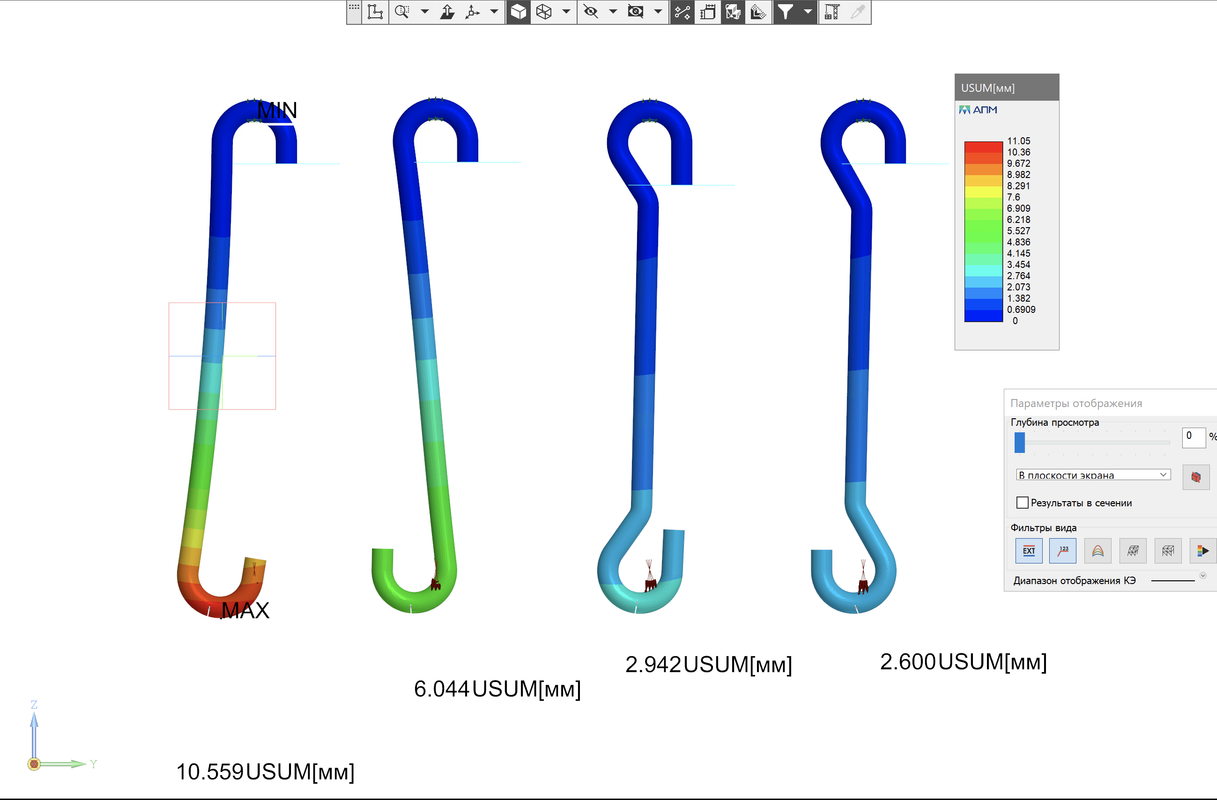Open the boxed-eye visibility dropdown arrow
The width and height of the screenshot is (1217, 800).
(x=657, y=12)
